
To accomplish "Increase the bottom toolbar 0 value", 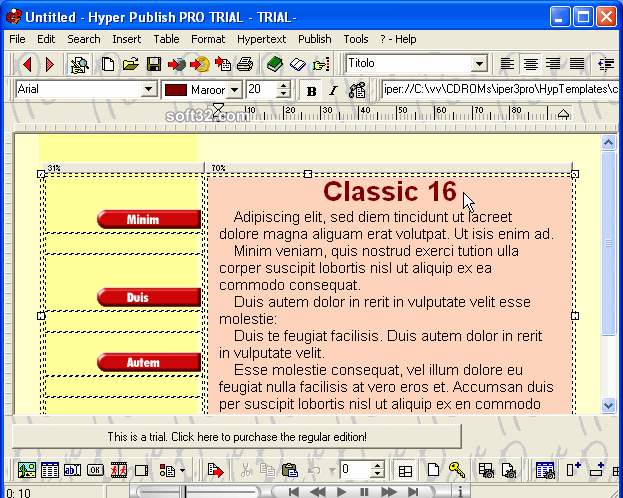I will click(377, 466).
